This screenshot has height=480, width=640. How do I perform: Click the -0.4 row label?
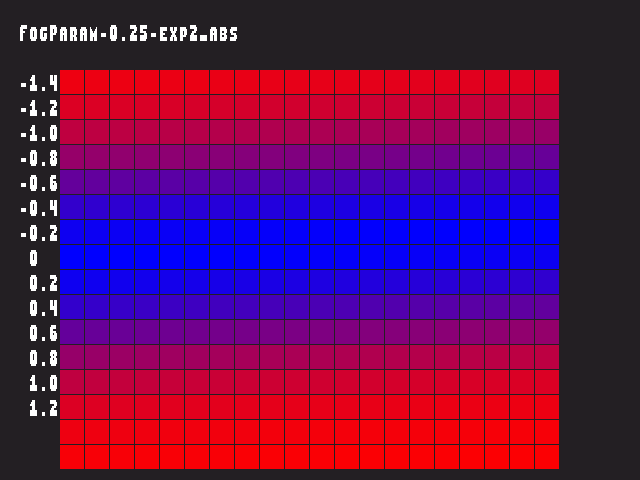click(x=39, y=209)
